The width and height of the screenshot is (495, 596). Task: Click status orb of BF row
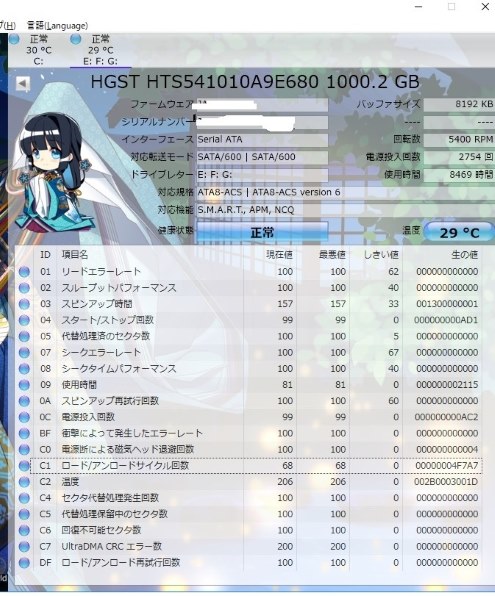tap(24, 433)
